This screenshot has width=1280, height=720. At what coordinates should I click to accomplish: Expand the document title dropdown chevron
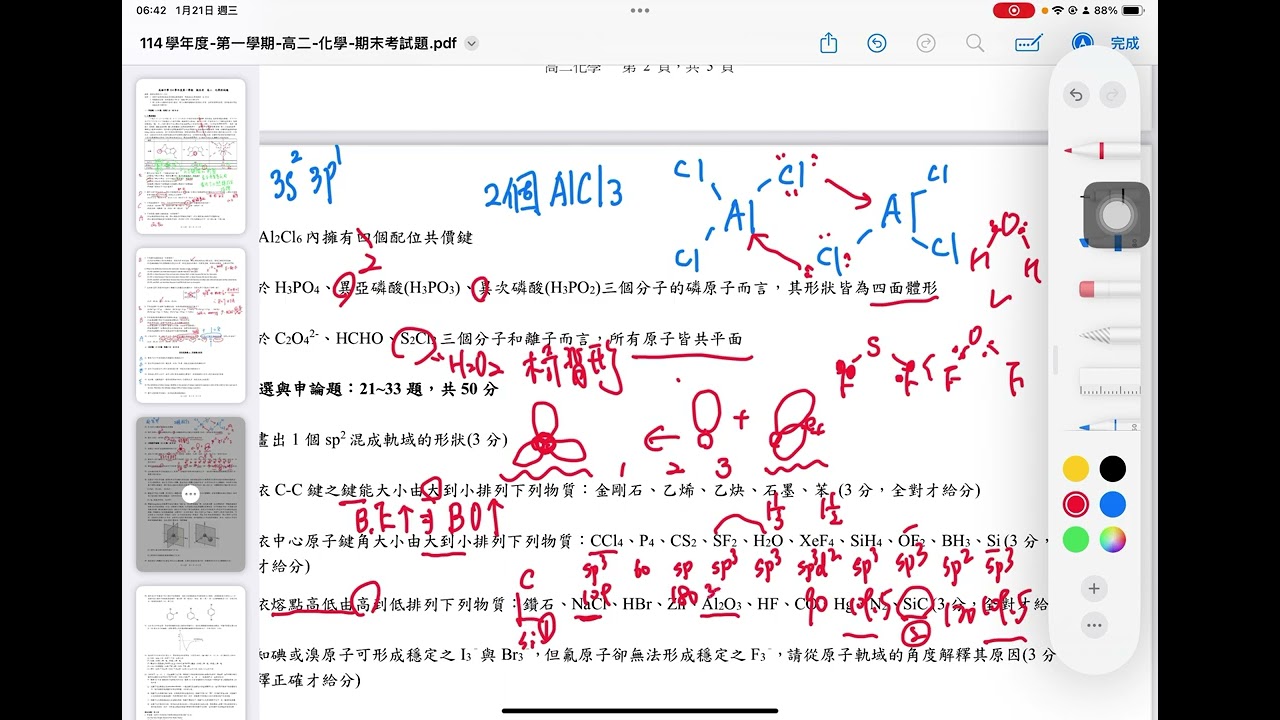pyautogui.click(x=472, y=43)
